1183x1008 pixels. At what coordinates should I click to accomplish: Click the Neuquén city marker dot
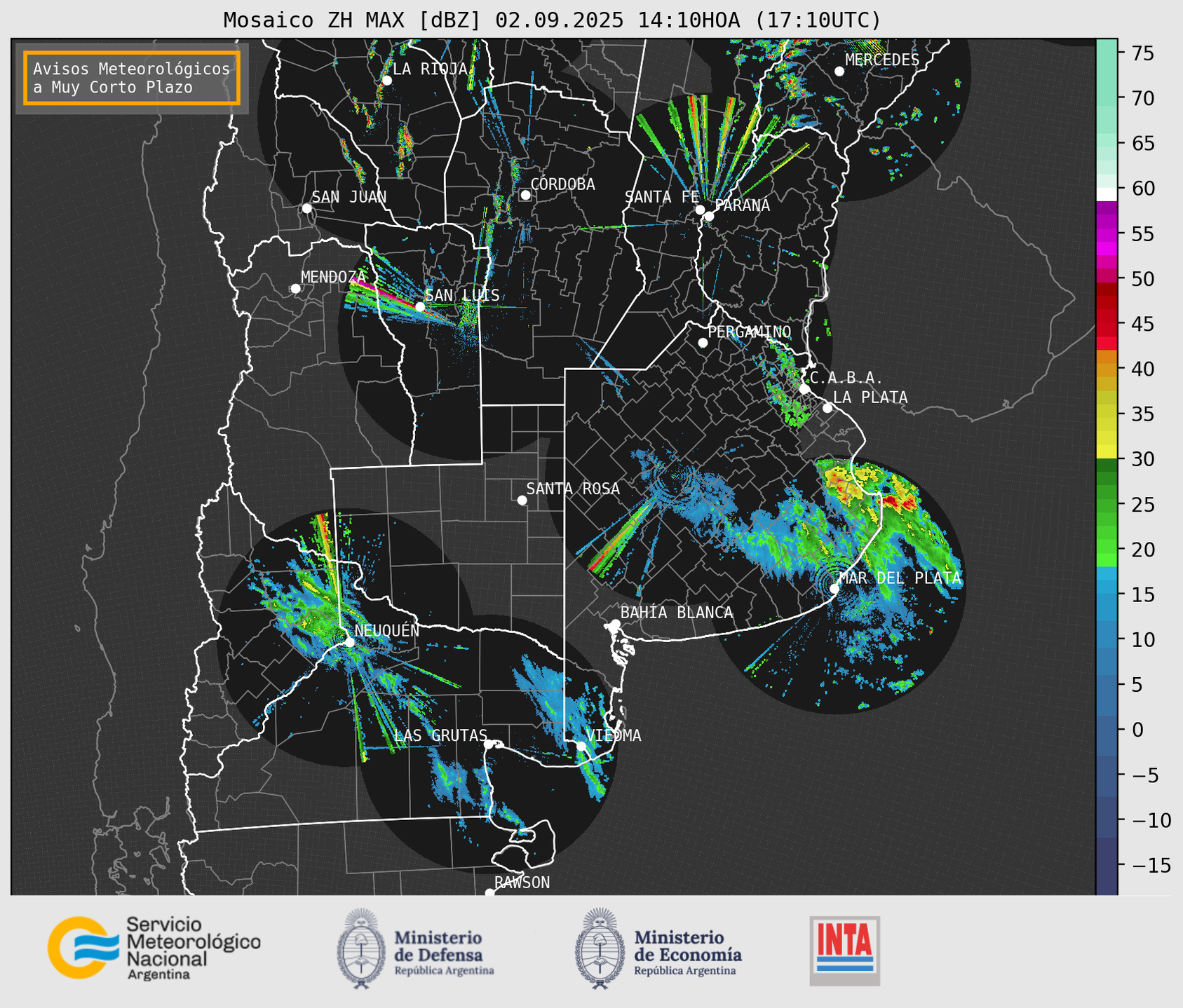tap(349, 642)
